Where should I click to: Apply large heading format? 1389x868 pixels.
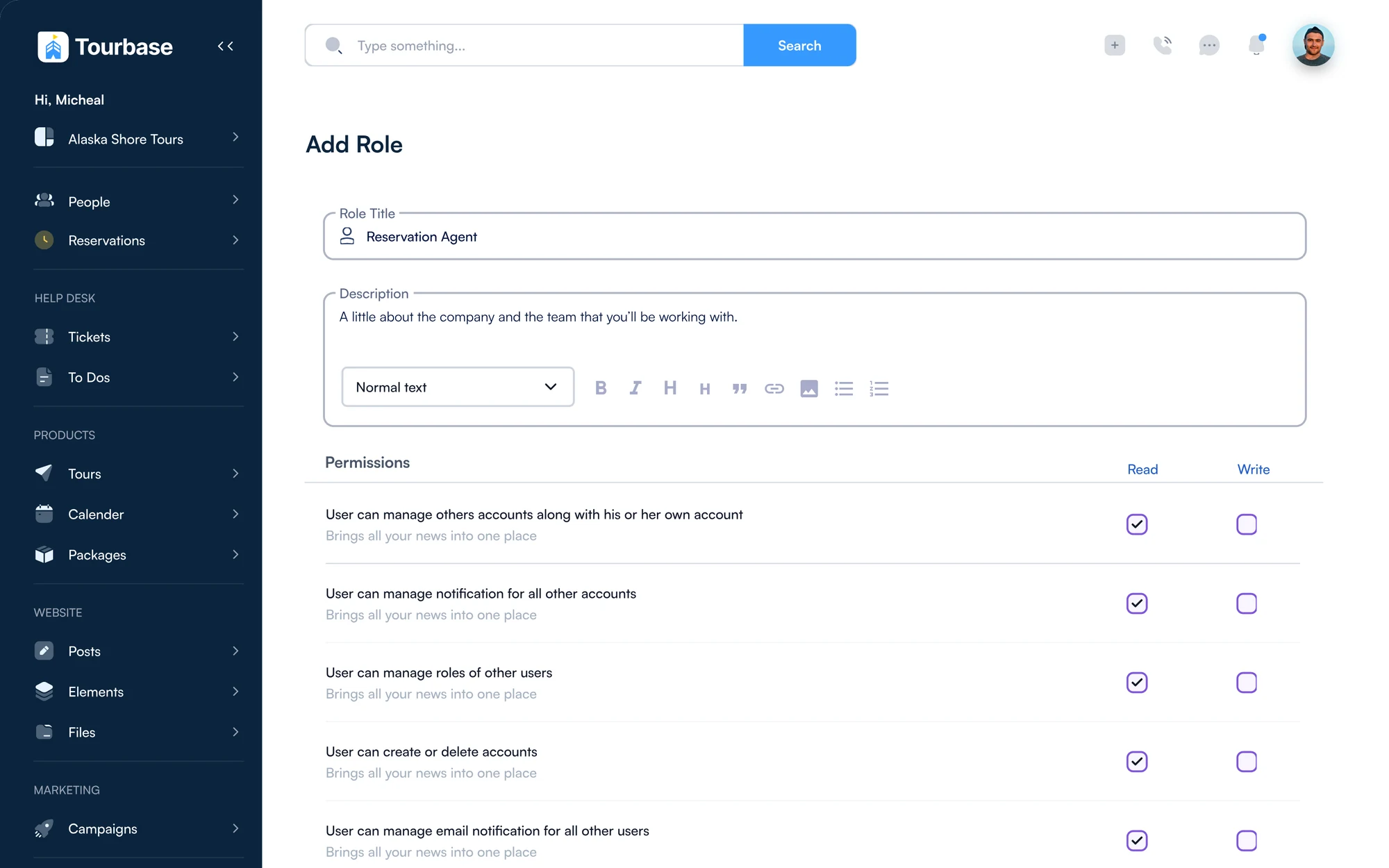pyautogui.click(x=669, y=387)
